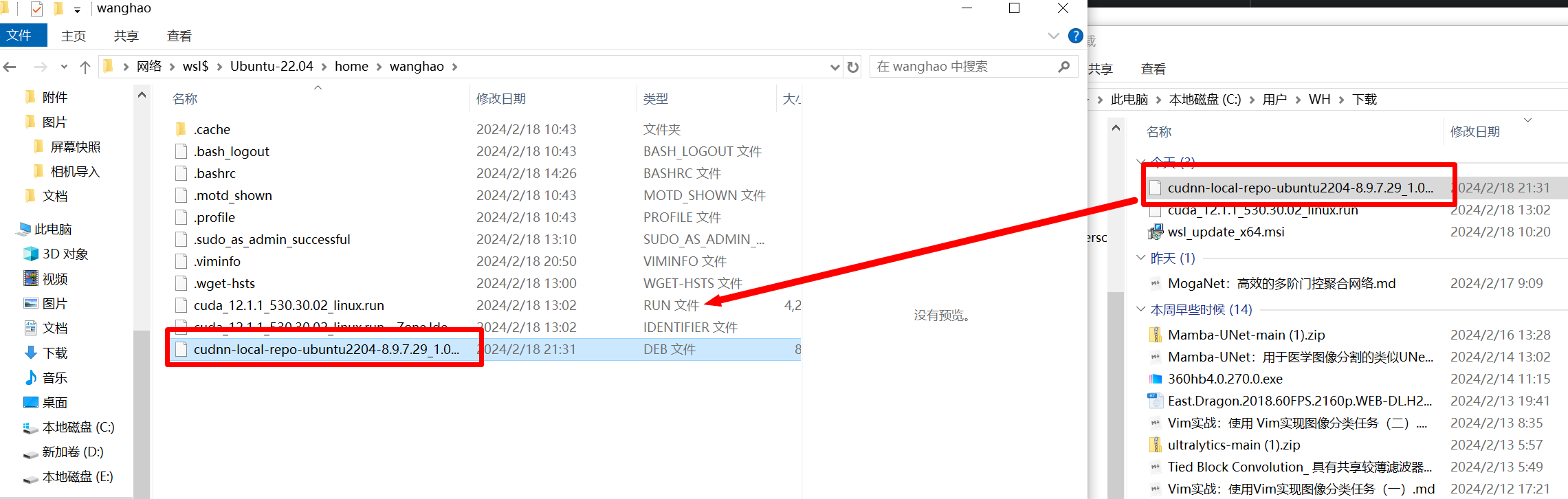Sort by 名称 column header
Viewport: 1568px width, 499px height.
point(185,99)
